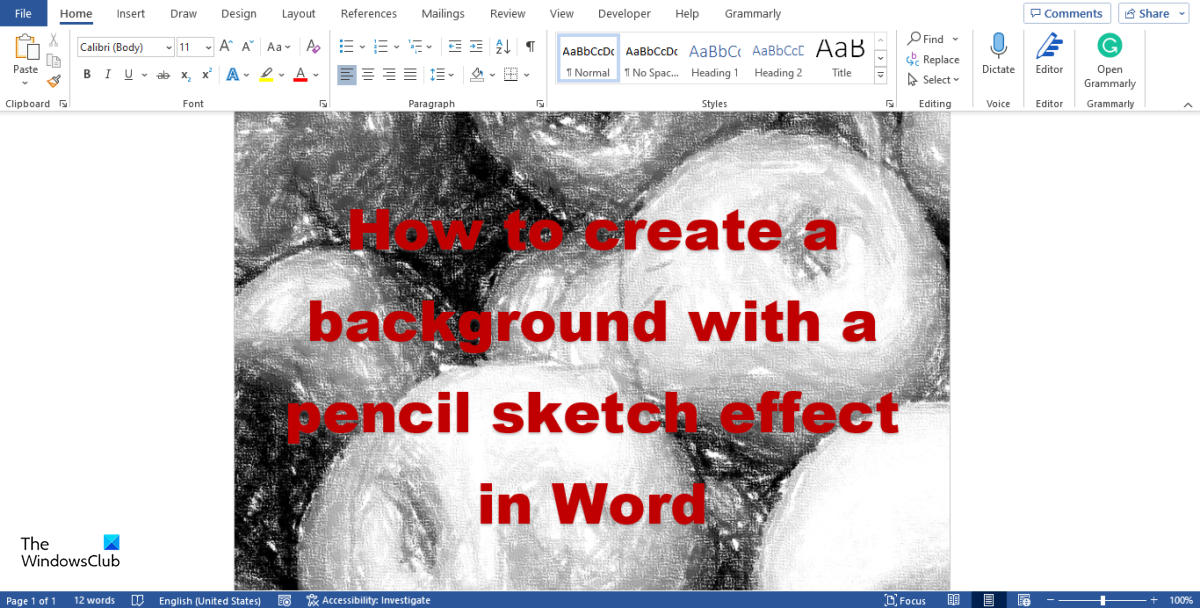Click the Increase Indent icon
Screen dimensions: 1200x608
tap(477, 47)
